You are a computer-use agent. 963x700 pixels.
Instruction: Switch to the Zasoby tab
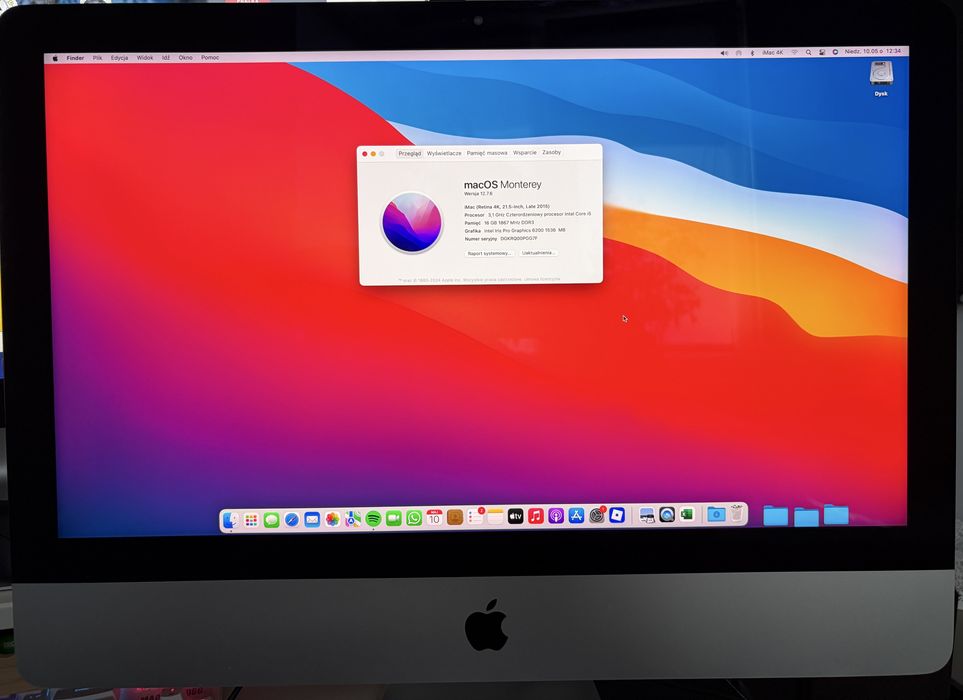(x=552, y=152)
